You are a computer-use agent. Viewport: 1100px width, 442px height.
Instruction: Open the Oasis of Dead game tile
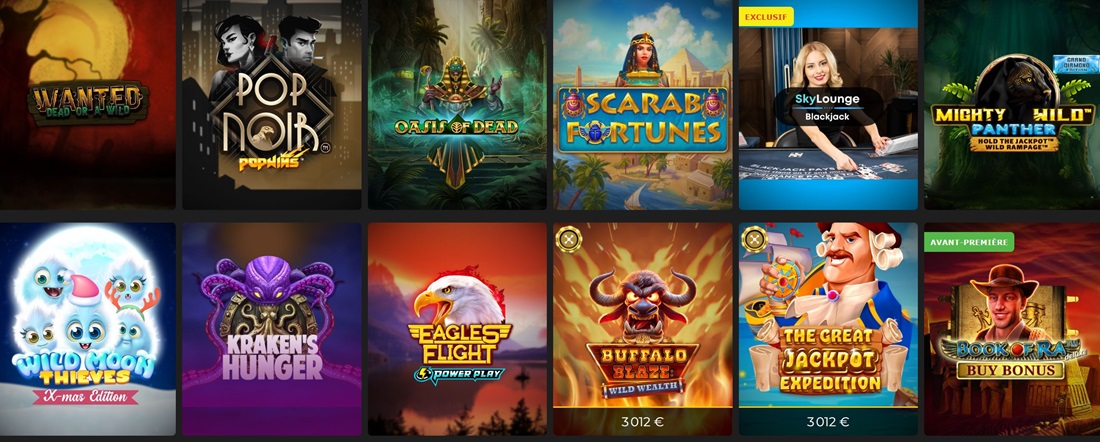[457, 104]
